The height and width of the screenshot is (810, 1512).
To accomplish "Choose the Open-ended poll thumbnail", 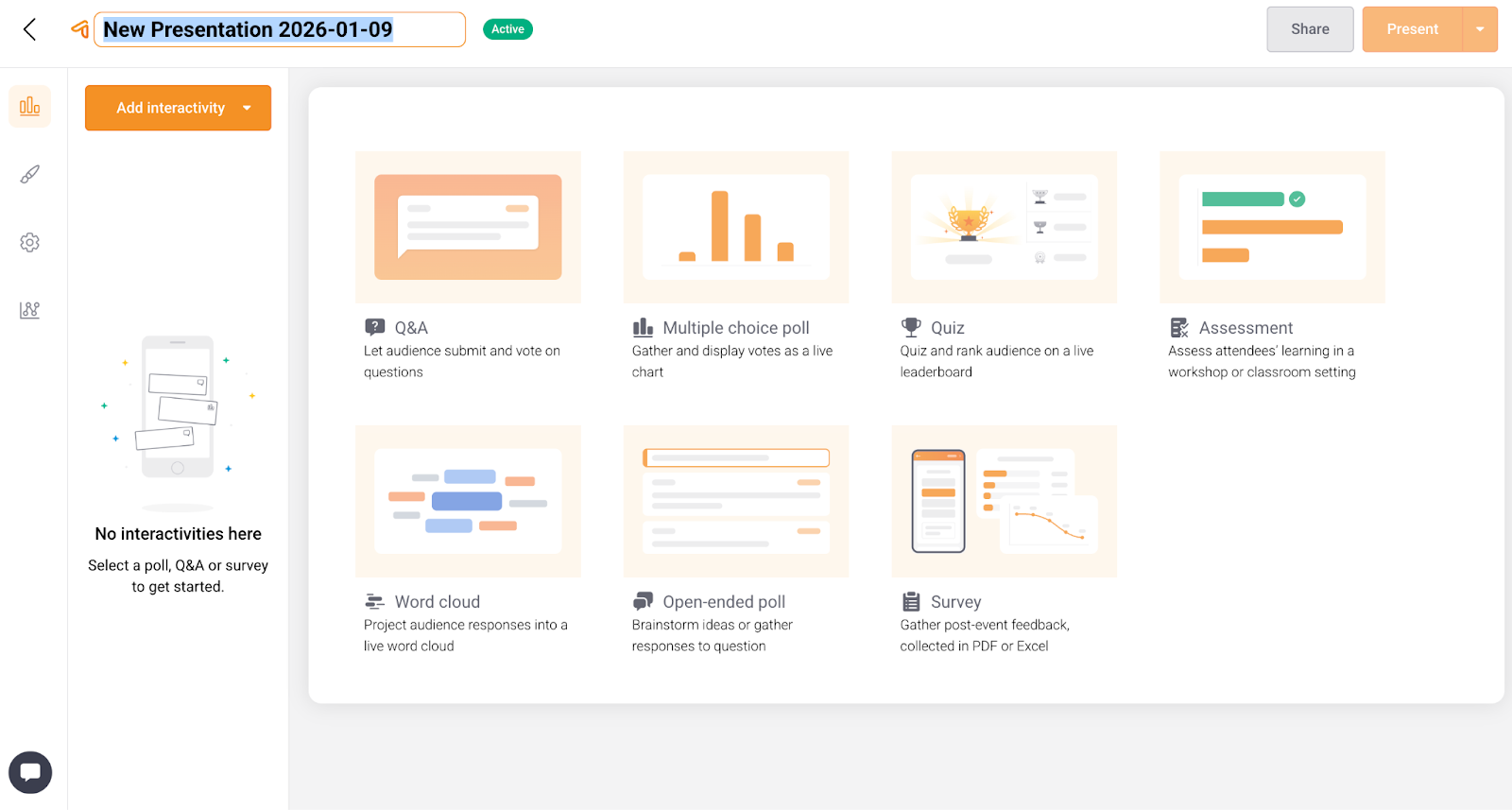I will pos(736,501).
